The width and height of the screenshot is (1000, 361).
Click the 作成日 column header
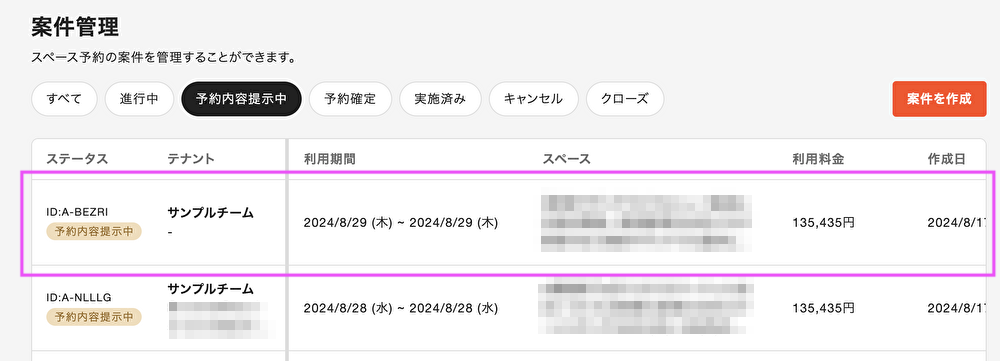pos(946,159)
